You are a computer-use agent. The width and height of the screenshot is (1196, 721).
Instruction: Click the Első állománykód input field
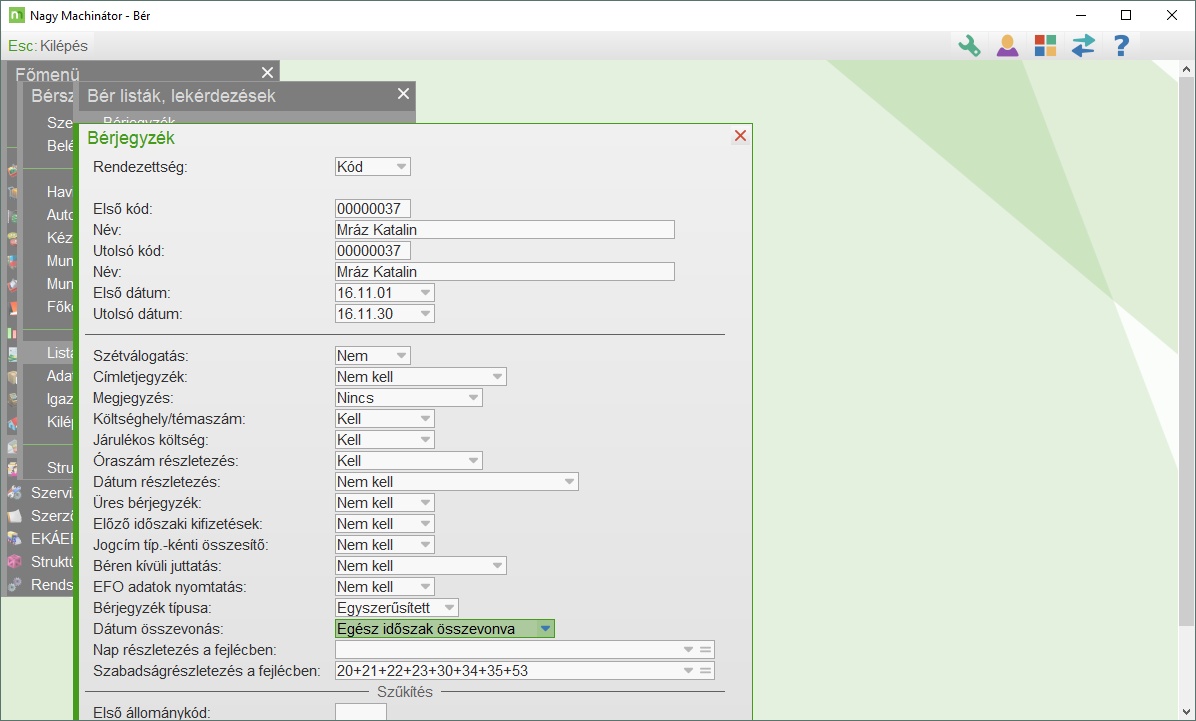(361, 712)
